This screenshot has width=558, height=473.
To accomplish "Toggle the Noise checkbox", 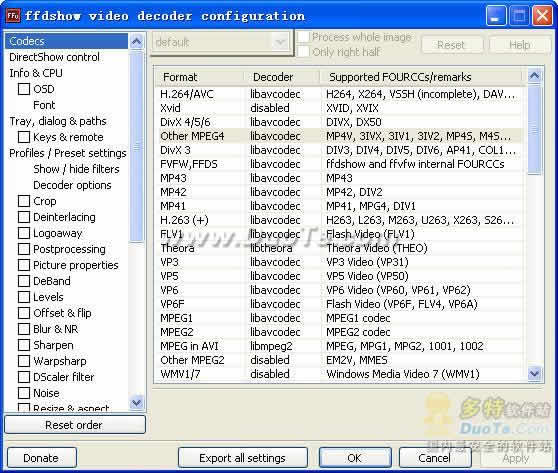I will (24, 393).
